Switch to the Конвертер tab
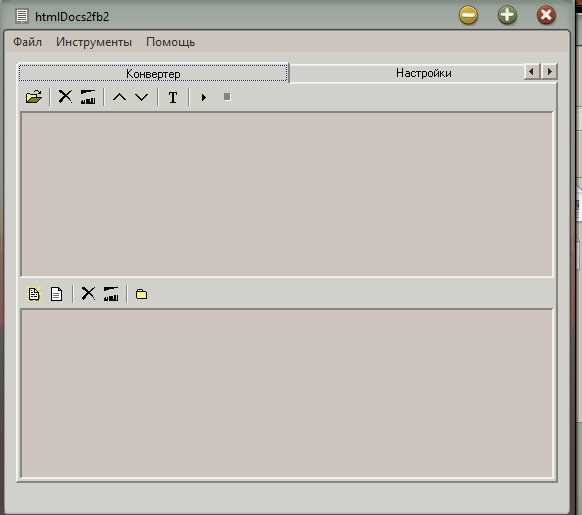Screen dimensions: 582x515 [x=153, y=73]
